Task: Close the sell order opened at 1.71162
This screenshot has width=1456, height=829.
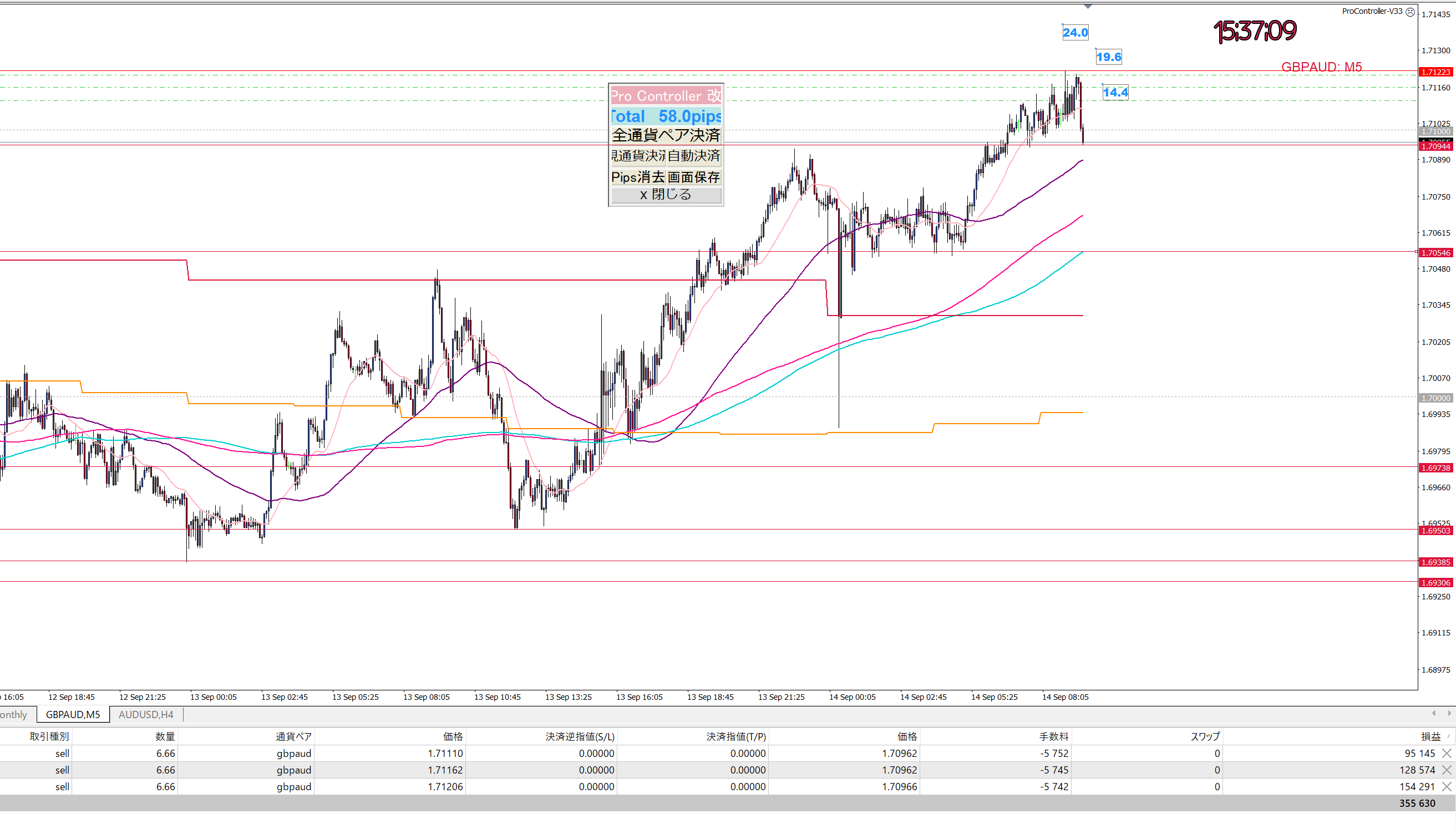Action: point(1447,770)
